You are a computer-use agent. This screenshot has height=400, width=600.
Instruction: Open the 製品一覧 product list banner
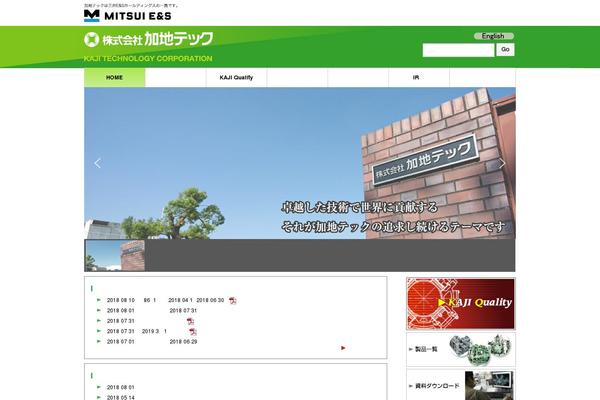461,349
